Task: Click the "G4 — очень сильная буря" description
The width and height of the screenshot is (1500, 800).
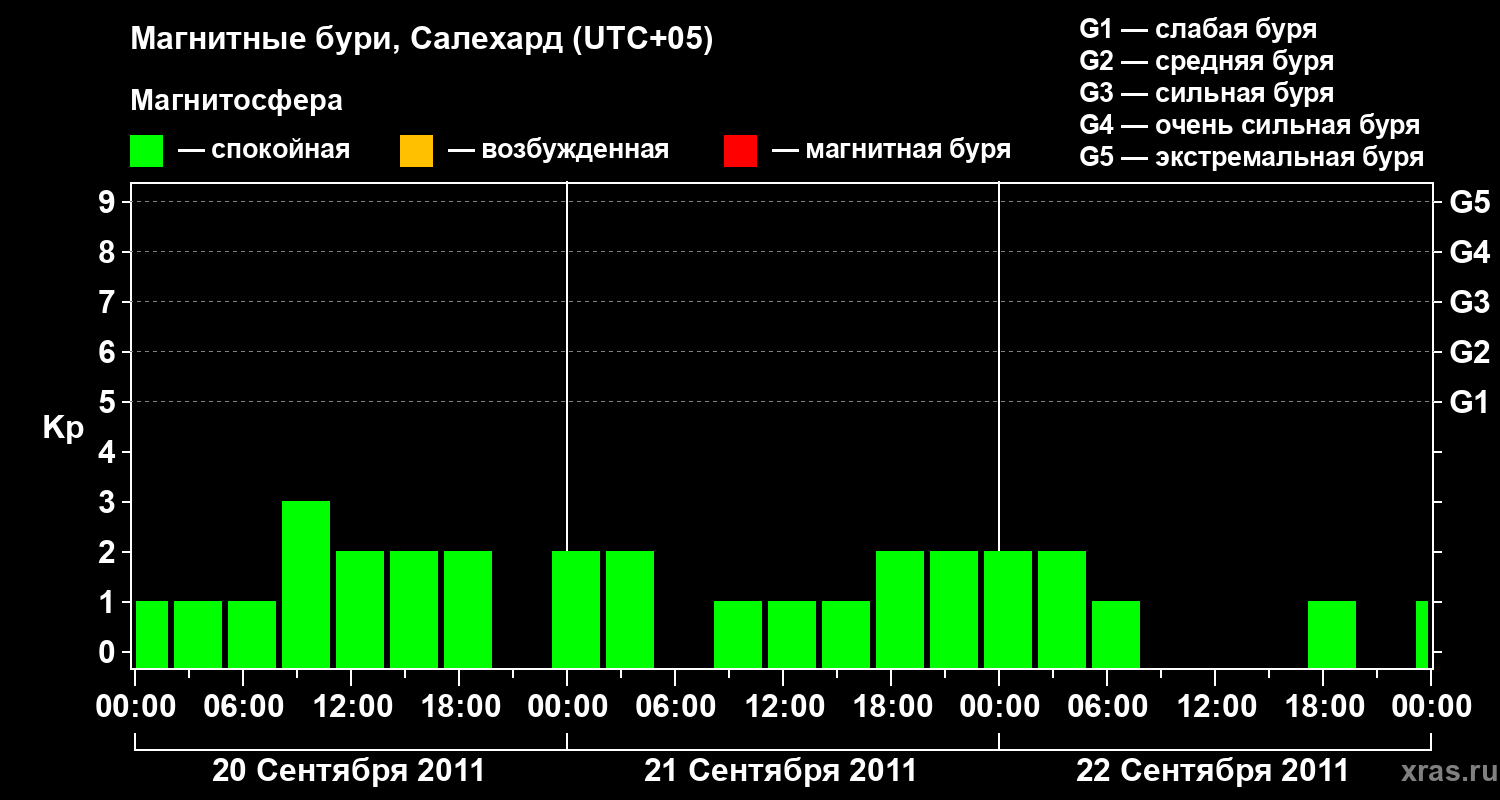Action: coord(1250,125)
